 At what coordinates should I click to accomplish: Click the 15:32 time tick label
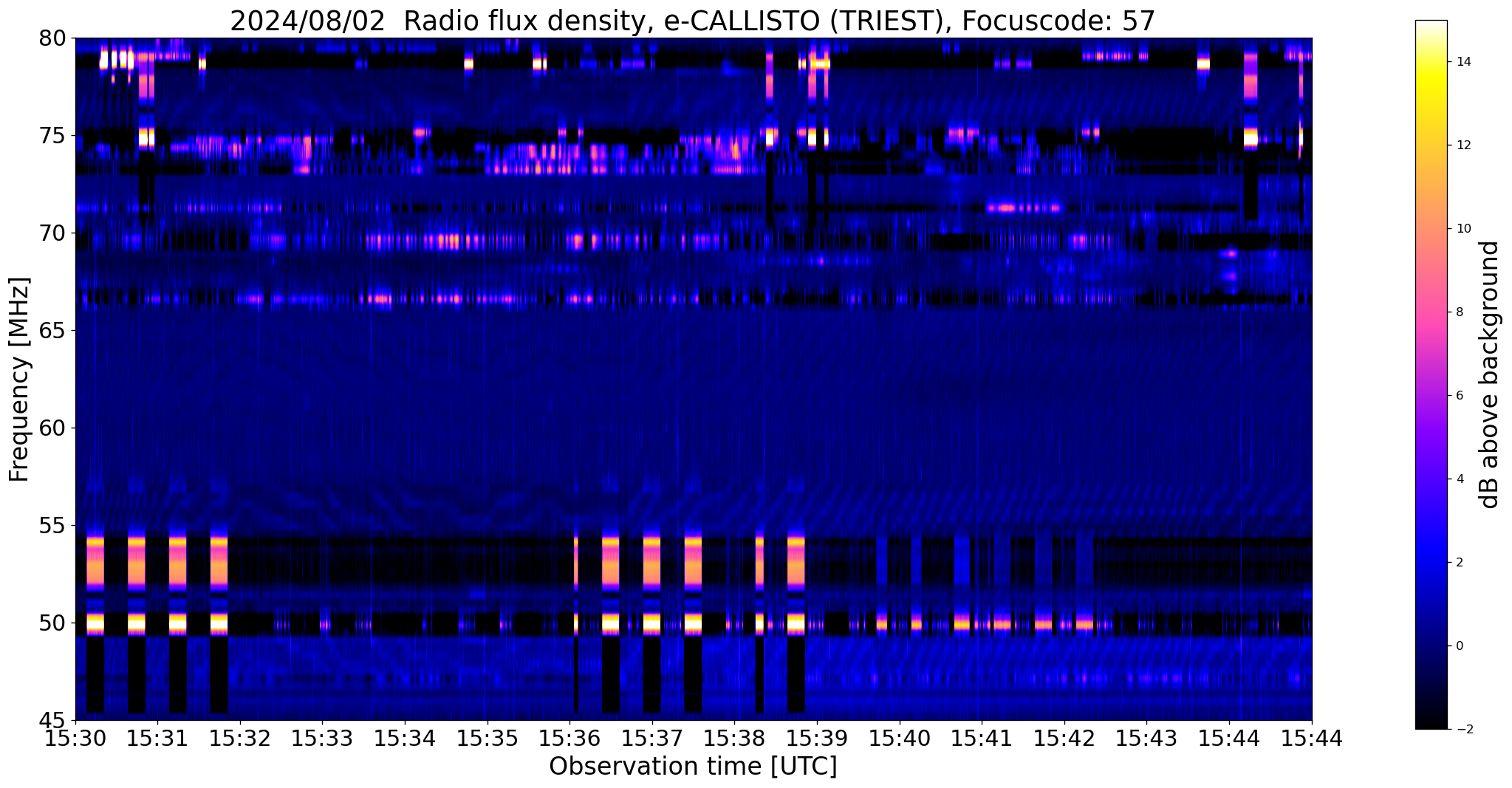pyautogui.click(x=239, y=738)
